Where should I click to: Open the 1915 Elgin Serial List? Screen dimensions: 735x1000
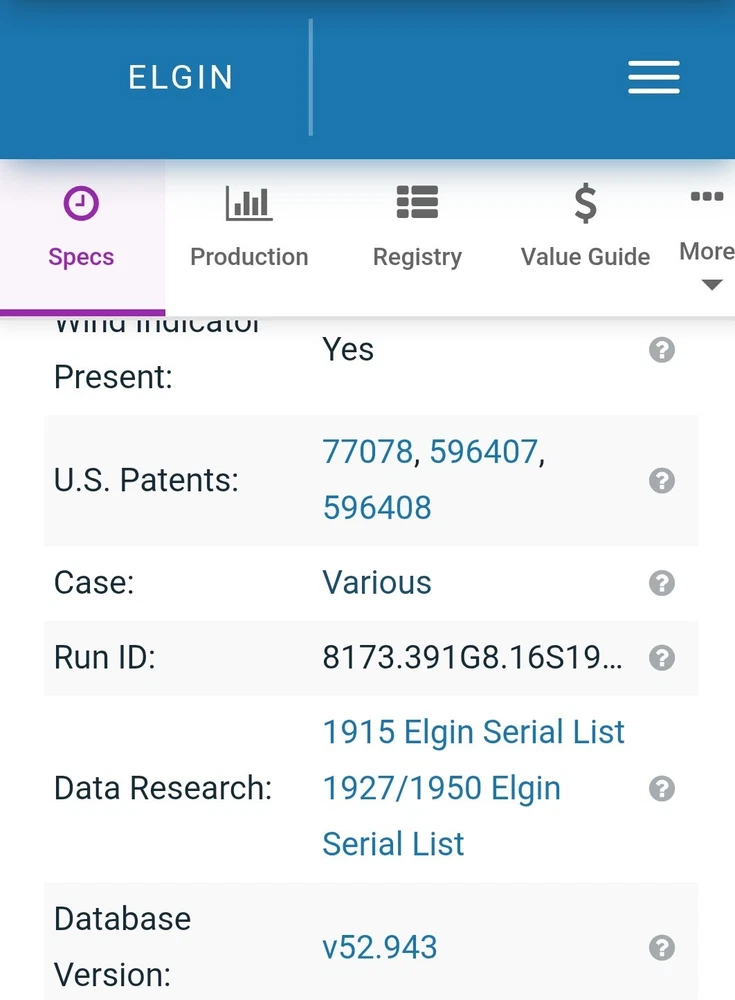point(473,732)
